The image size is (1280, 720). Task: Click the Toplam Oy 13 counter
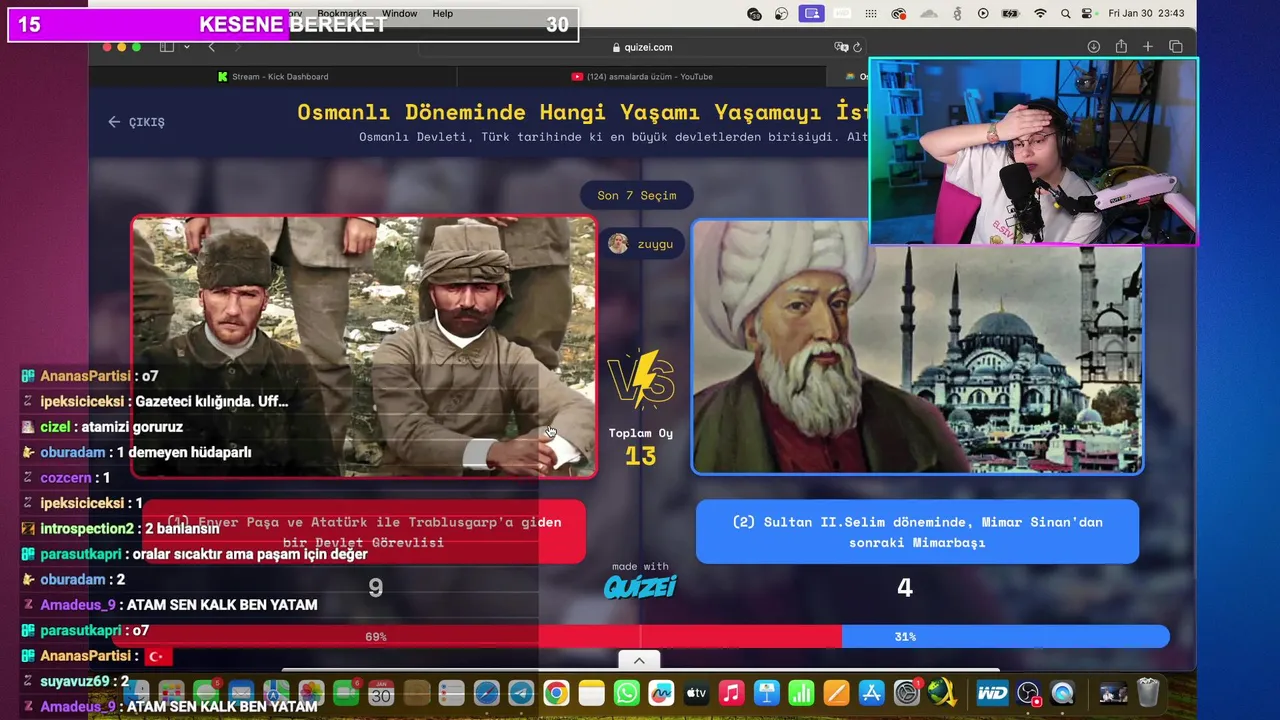641,447
